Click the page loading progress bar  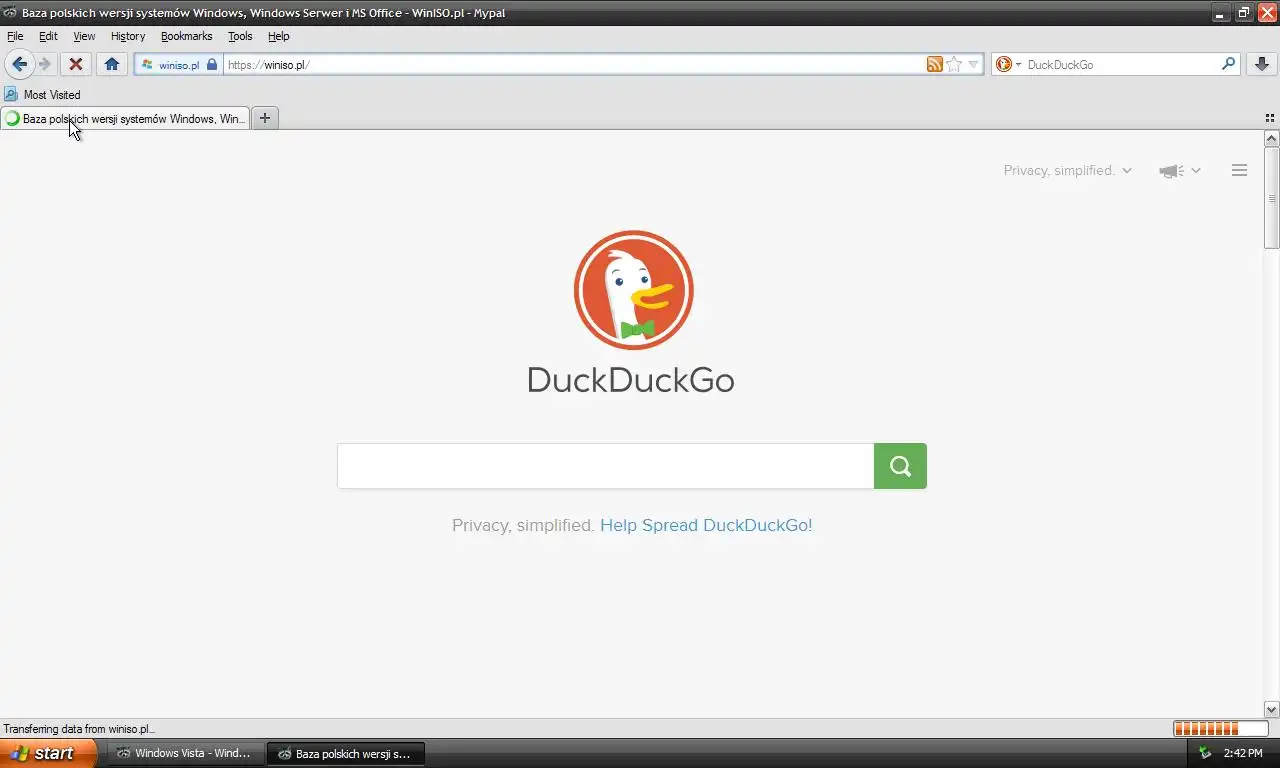pyautogui.click(x=1220, y=729)
